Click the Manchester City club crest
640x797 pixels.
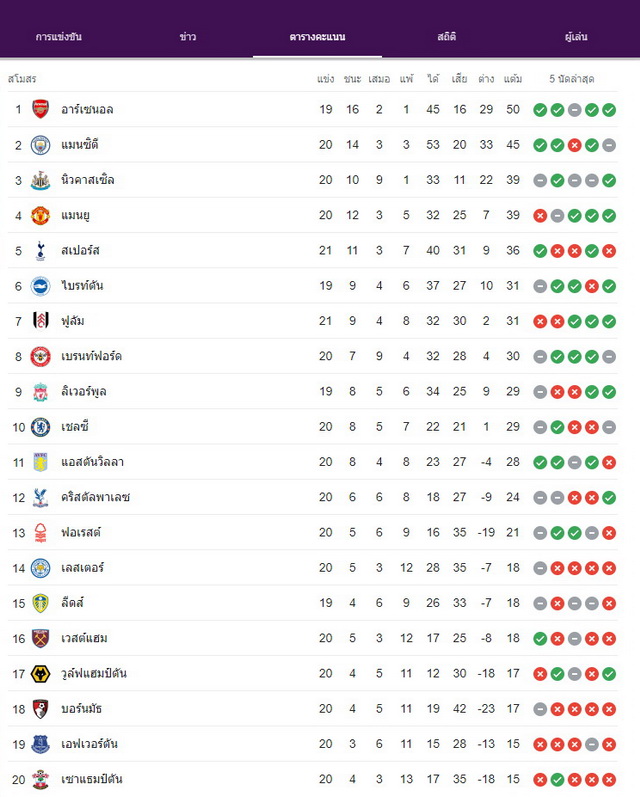[x=40, y=145]
